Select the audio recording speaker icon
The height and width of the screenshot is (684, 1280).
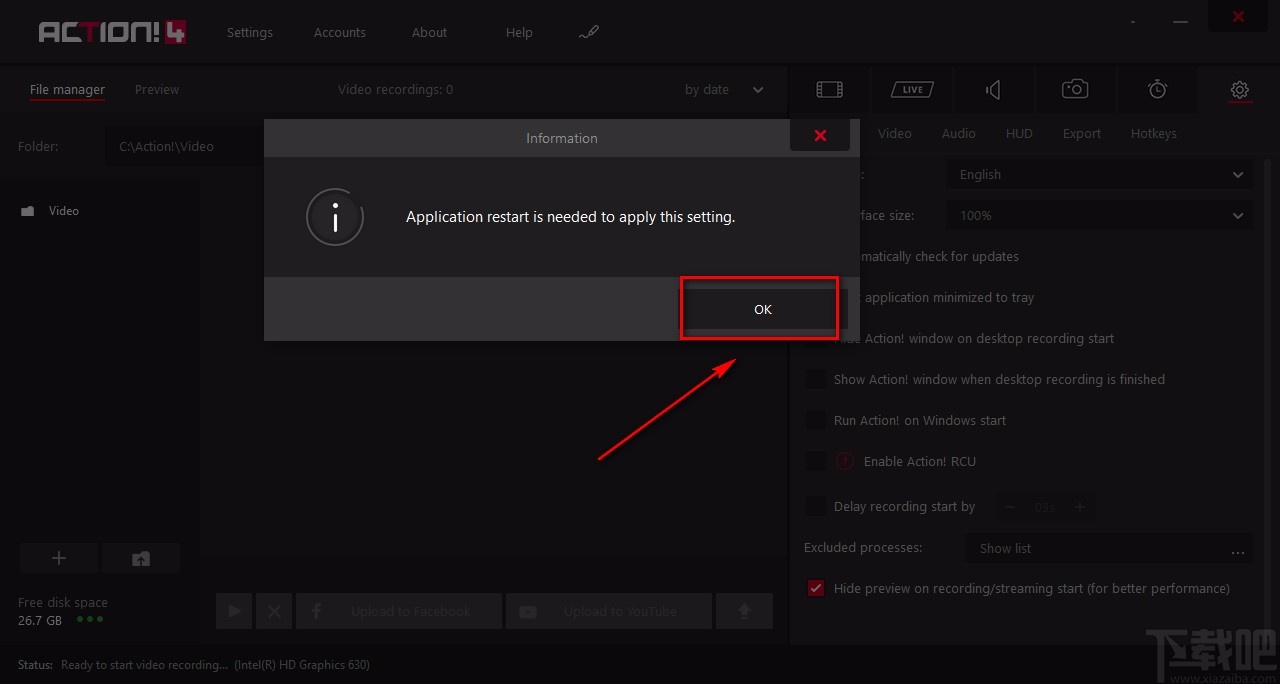click(993, 90)
